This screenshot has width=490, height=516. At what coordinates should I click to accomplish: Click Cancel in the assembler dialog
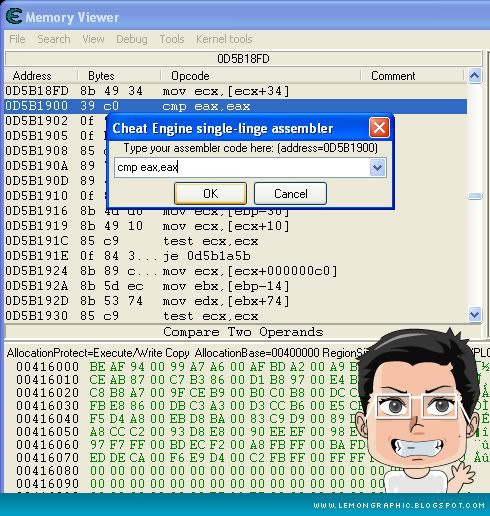tap(290, 193)
